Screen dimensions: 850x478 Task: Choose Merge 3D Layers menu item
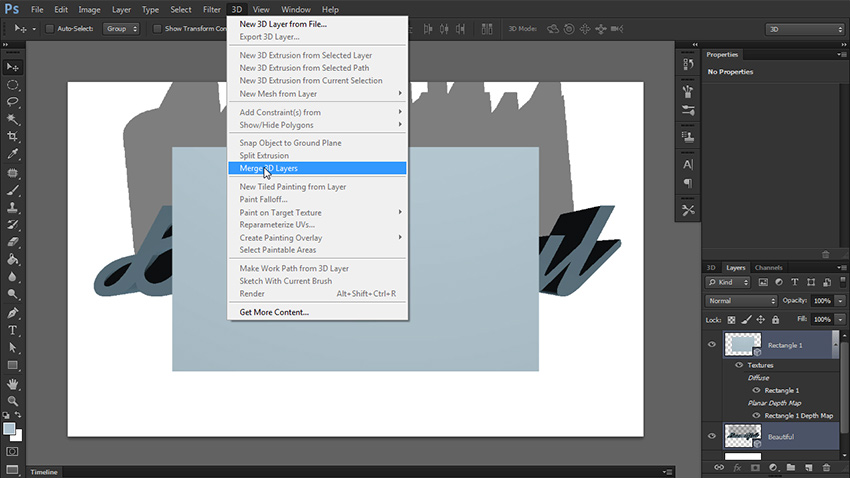[x=269, y=168]
